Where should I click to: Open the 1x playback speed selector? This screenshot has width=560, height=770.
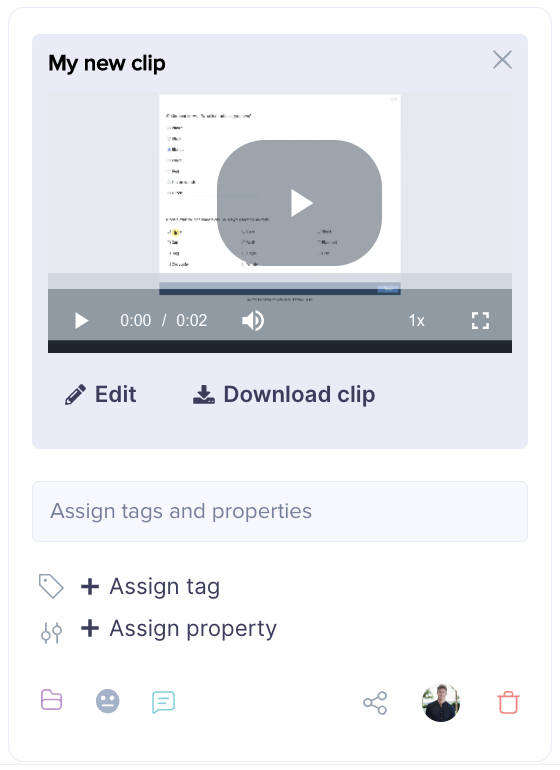(417, 321)
